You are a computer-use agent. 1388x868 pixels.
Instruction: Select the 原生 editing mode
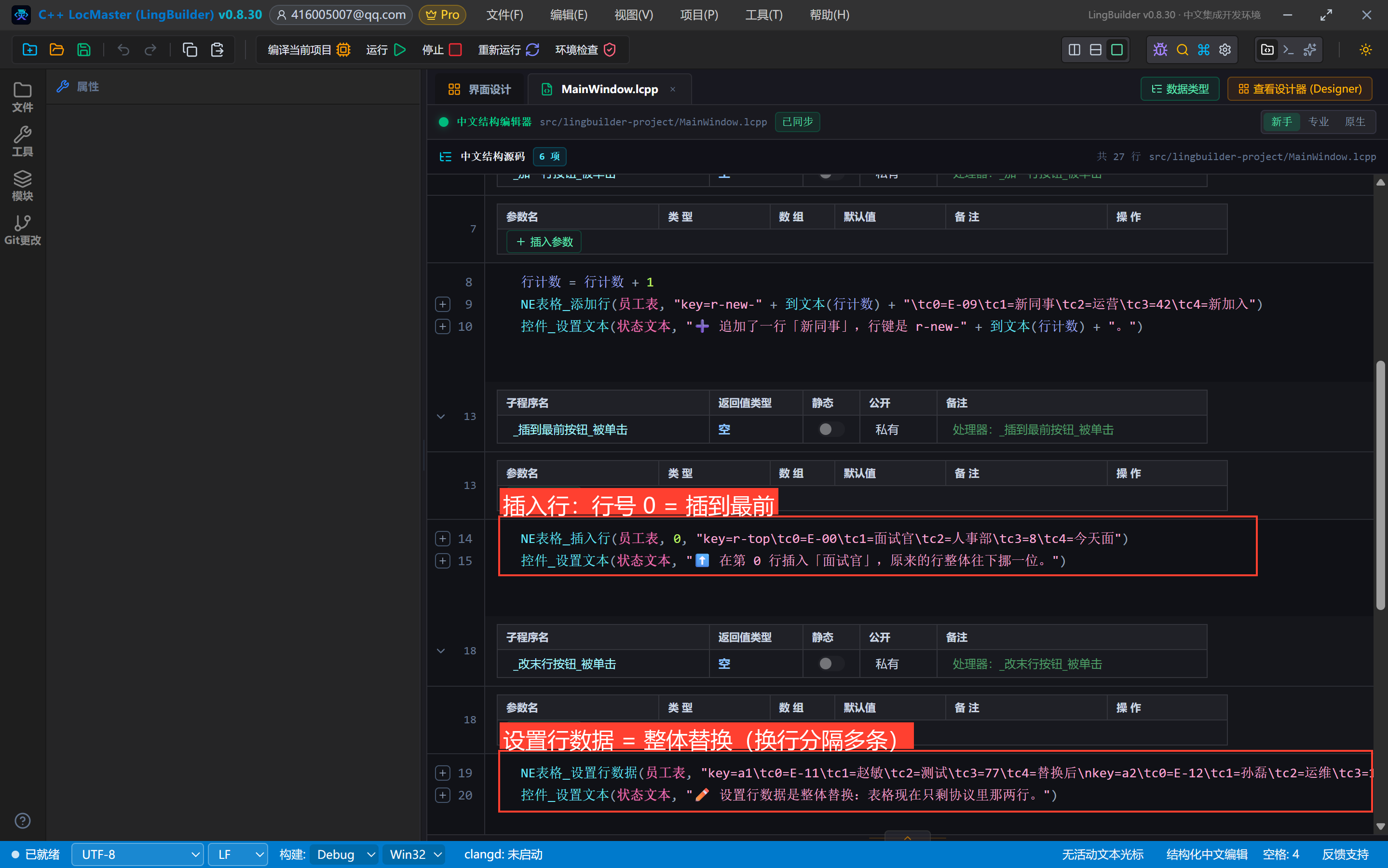[x=1355, y=122]
